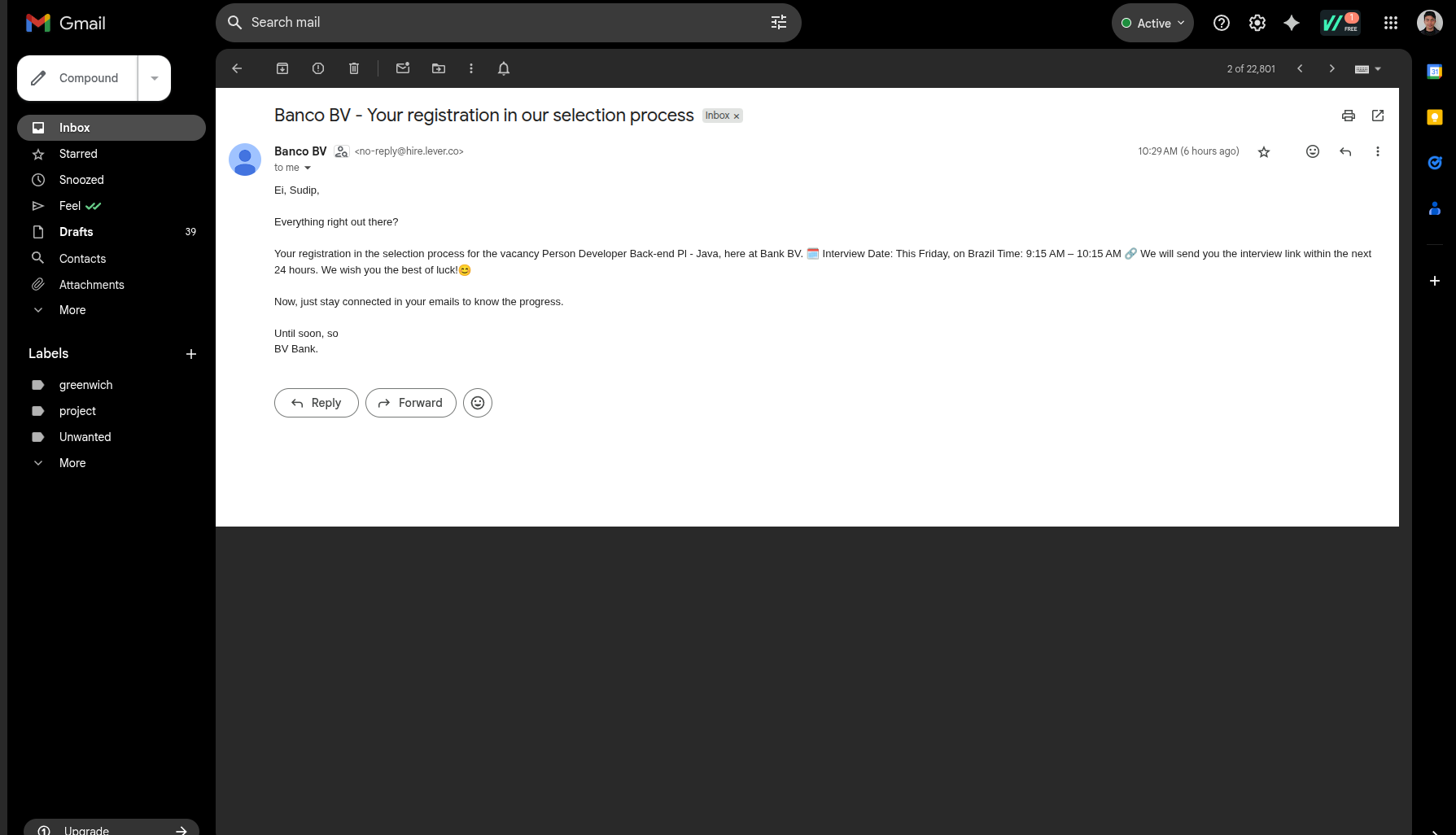Create a new label with plus
This screenshot has width=1456, height=835.
pos(191,354)
